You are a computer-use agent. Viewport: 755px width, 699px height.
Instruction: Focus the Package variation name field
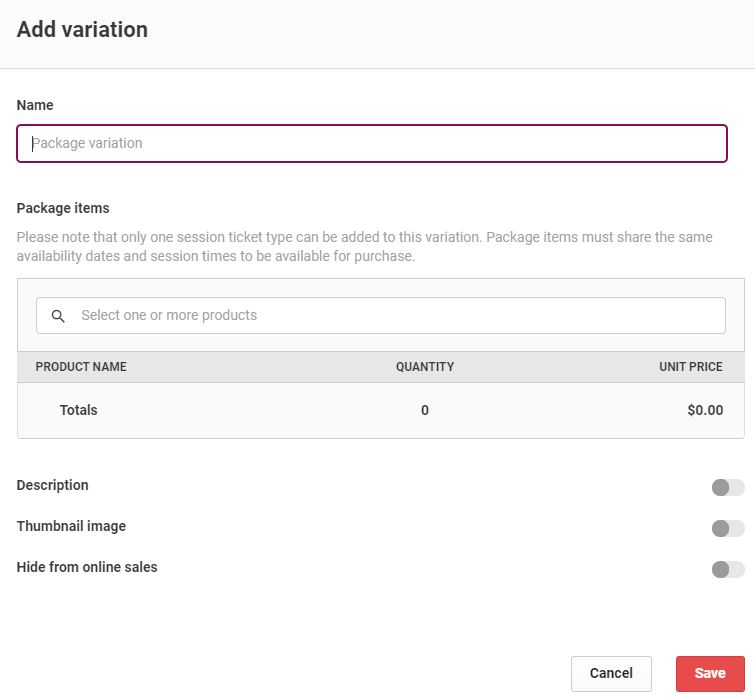tap(372, 143)
